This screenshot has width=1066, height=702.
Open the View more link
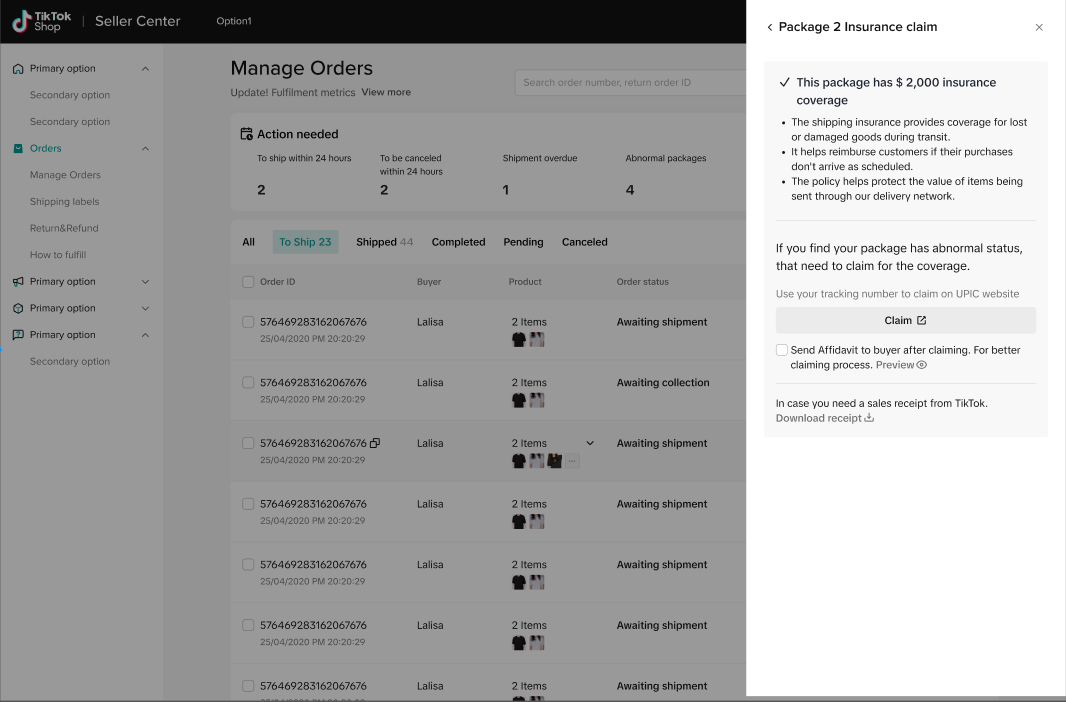(386, 92)
